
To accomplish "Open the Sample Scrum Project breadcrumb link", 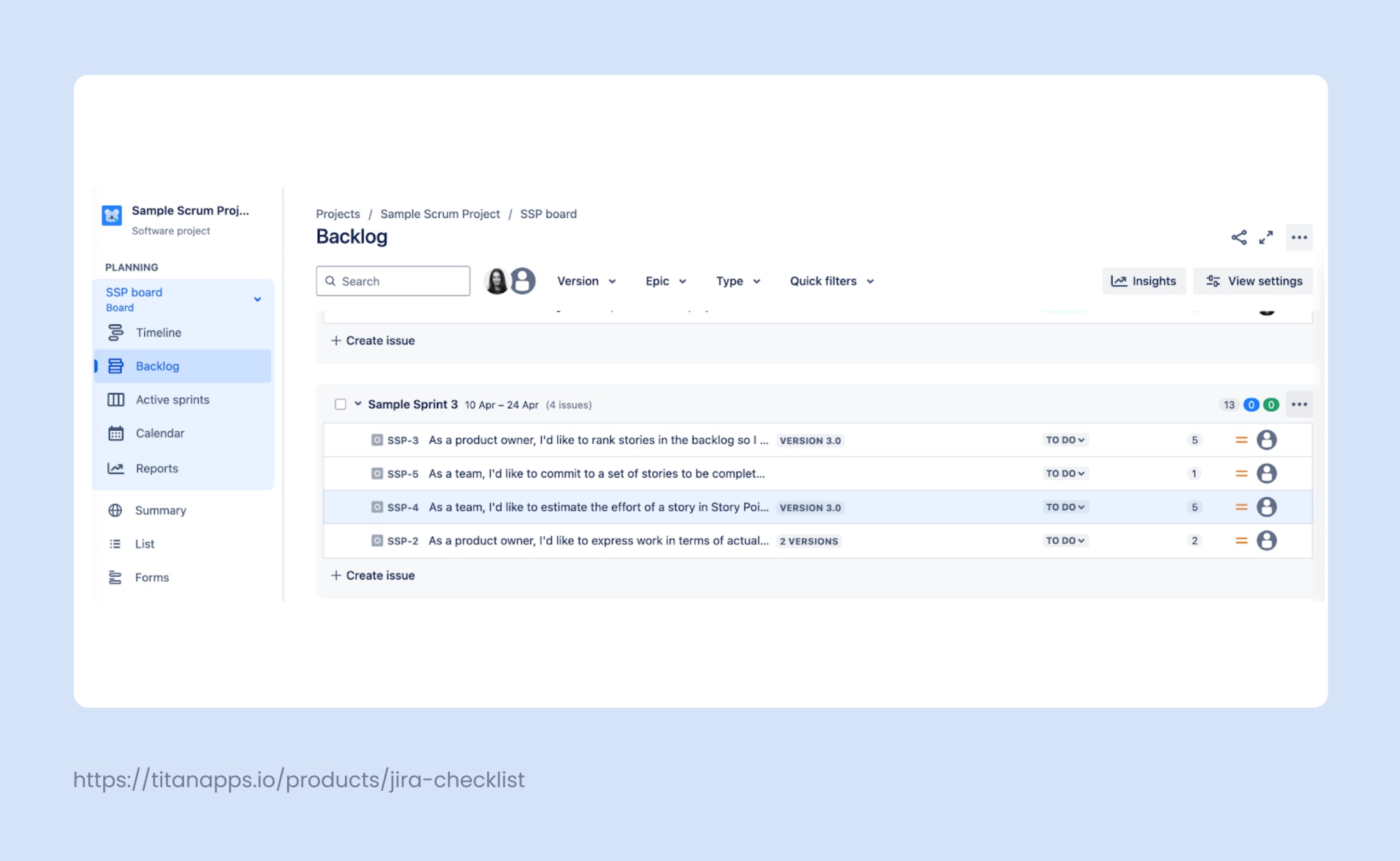I will 440,213.
